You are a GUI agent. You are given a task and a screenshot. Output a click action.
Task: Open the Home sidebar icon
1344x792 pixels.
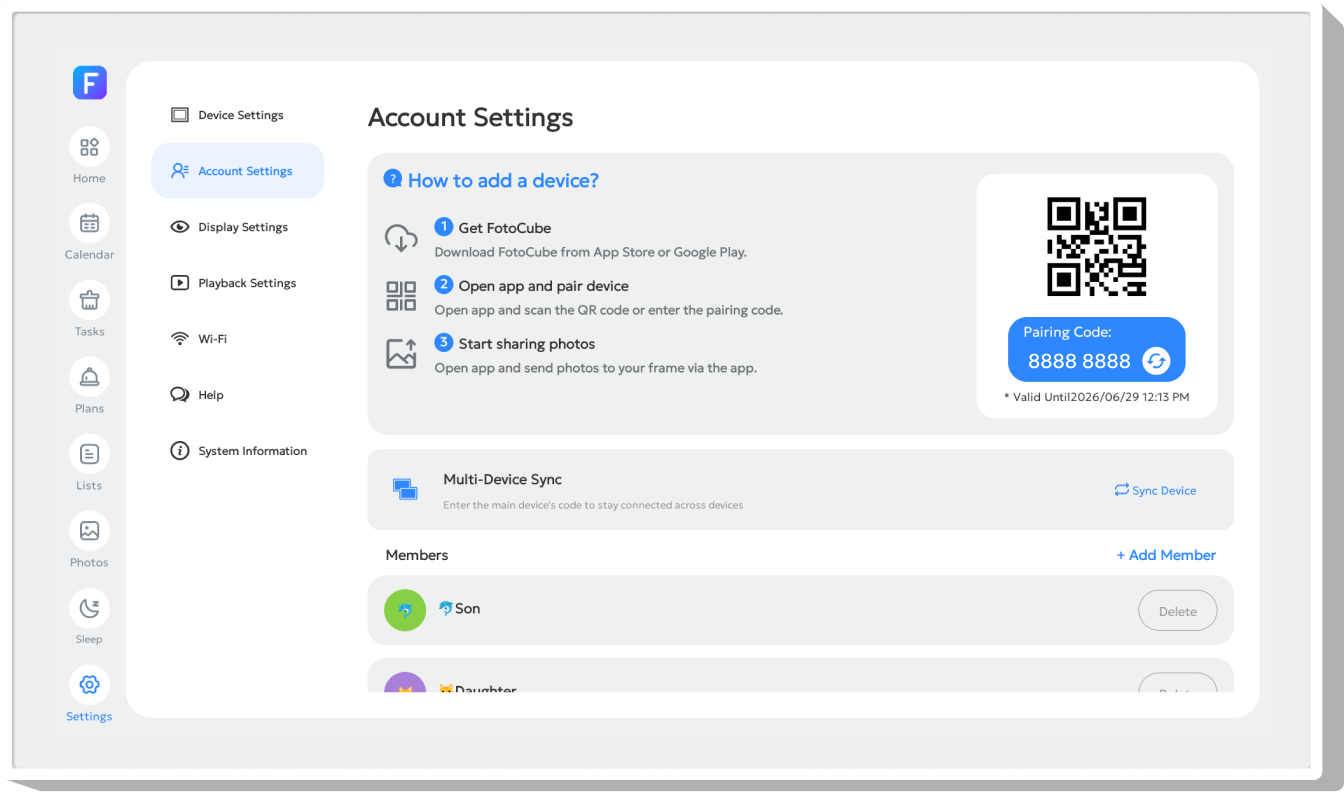coord(89,147)
